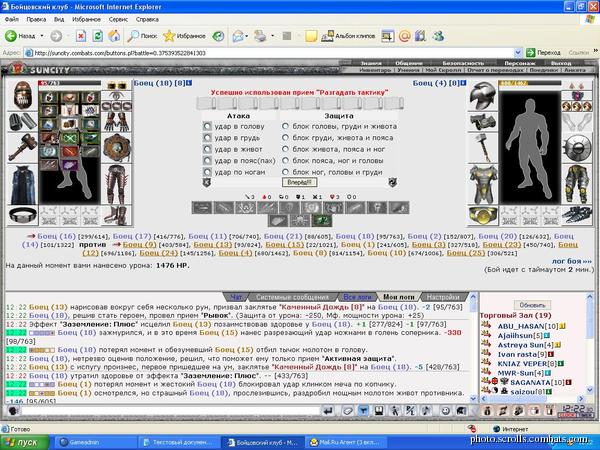
Task: Click the chat message input field
Action: (x=171, y=411)
